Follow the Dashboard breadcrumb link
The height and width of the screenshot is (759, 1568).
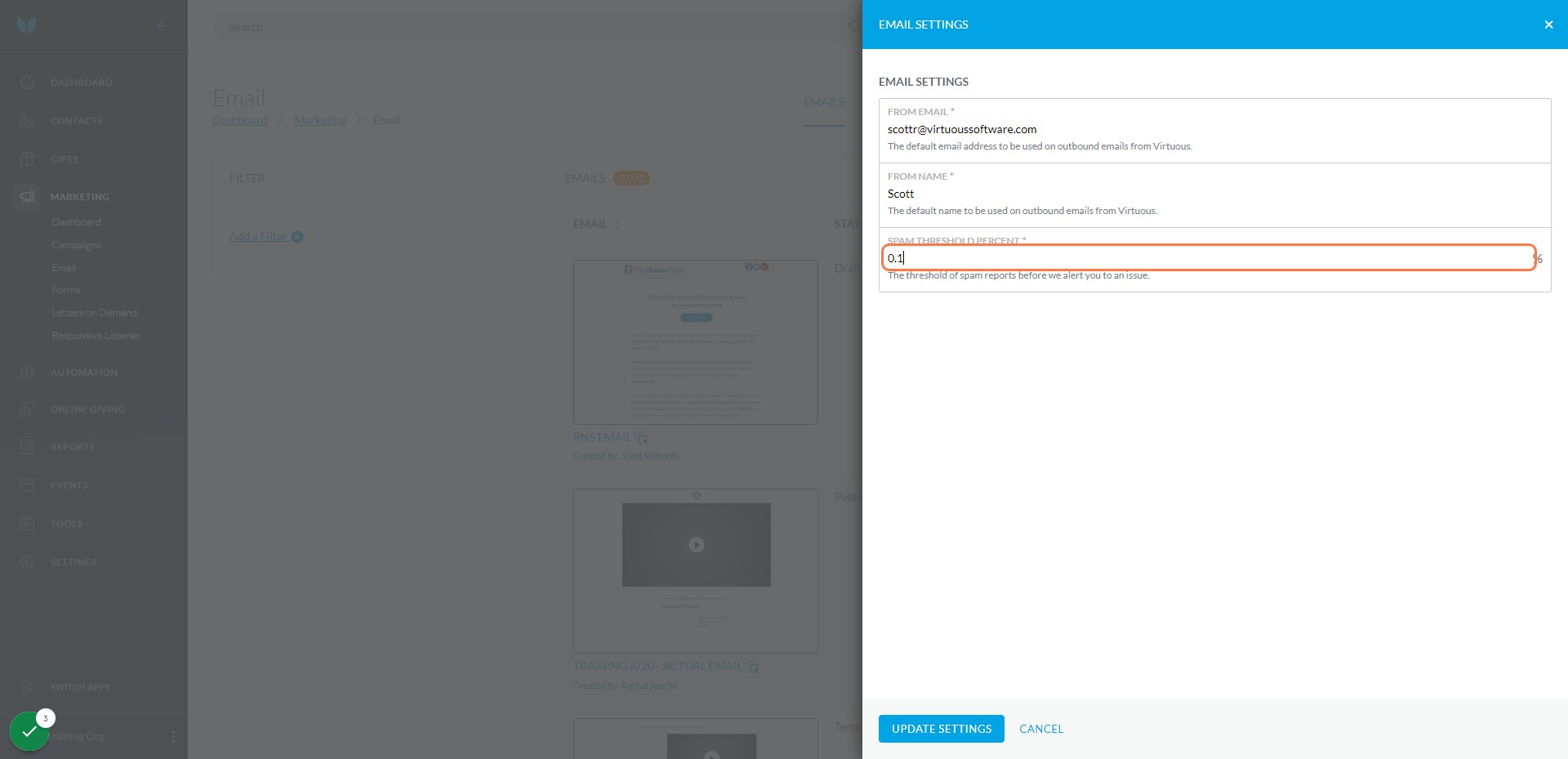(240, 120)
